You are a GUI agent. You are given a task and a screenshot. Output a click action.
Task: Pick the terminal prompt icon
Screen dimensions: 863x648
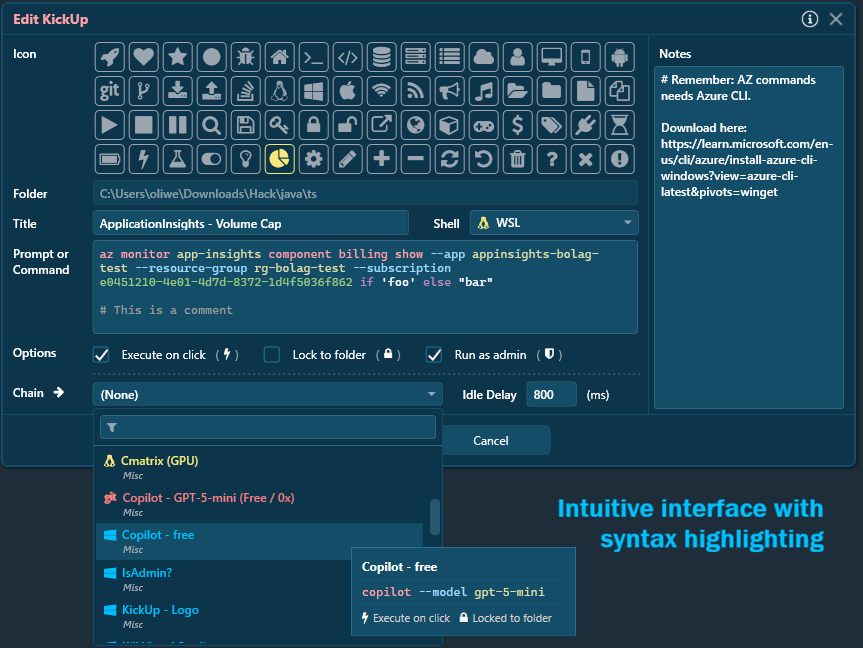pos(314,57)
